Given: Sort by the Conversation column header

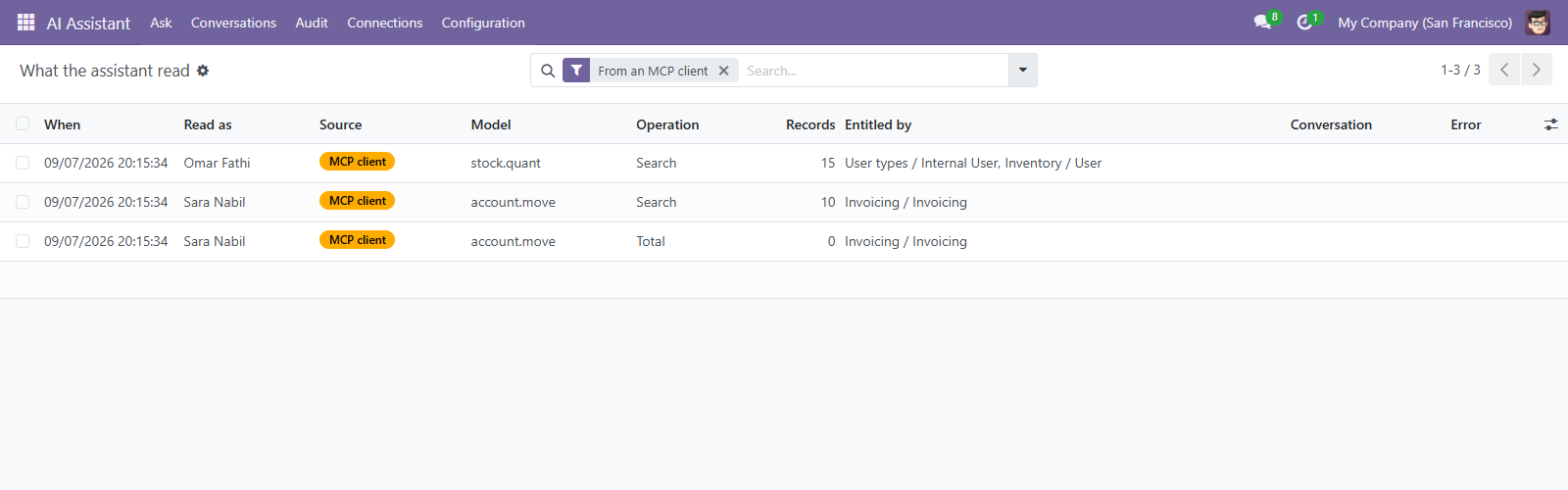Looking at the screenshot, I should (1331, 124).
